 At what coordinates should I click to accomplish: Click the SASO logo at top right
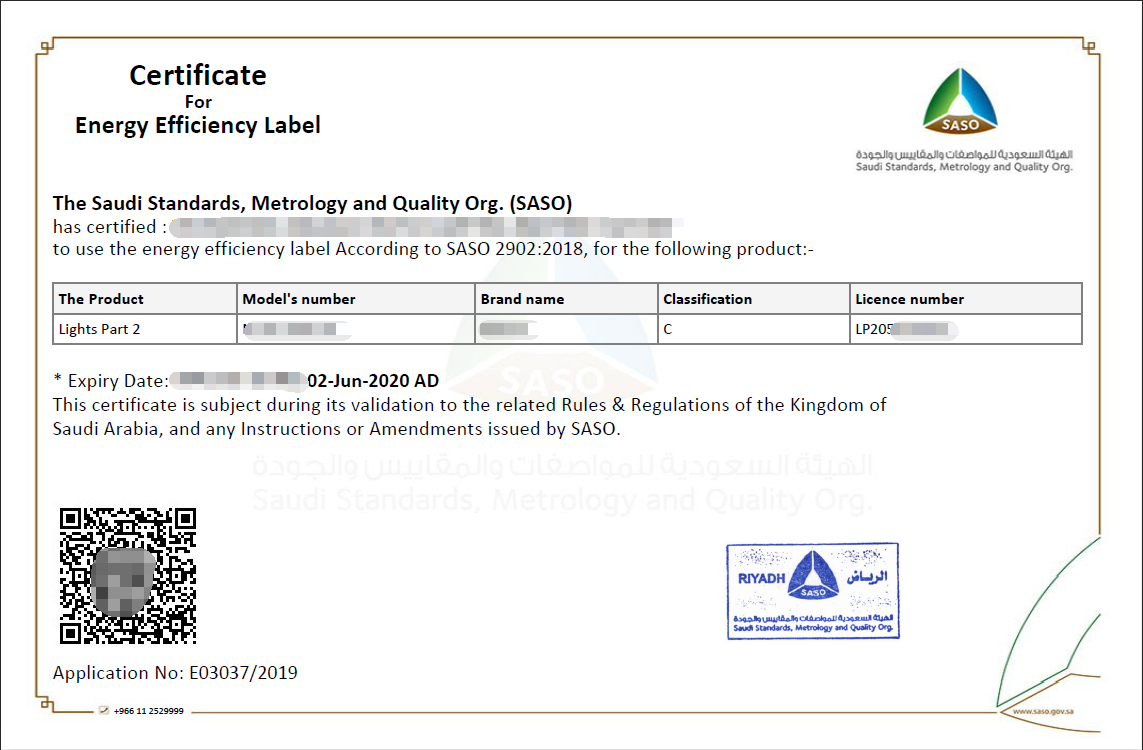click(x=960, y=101)
